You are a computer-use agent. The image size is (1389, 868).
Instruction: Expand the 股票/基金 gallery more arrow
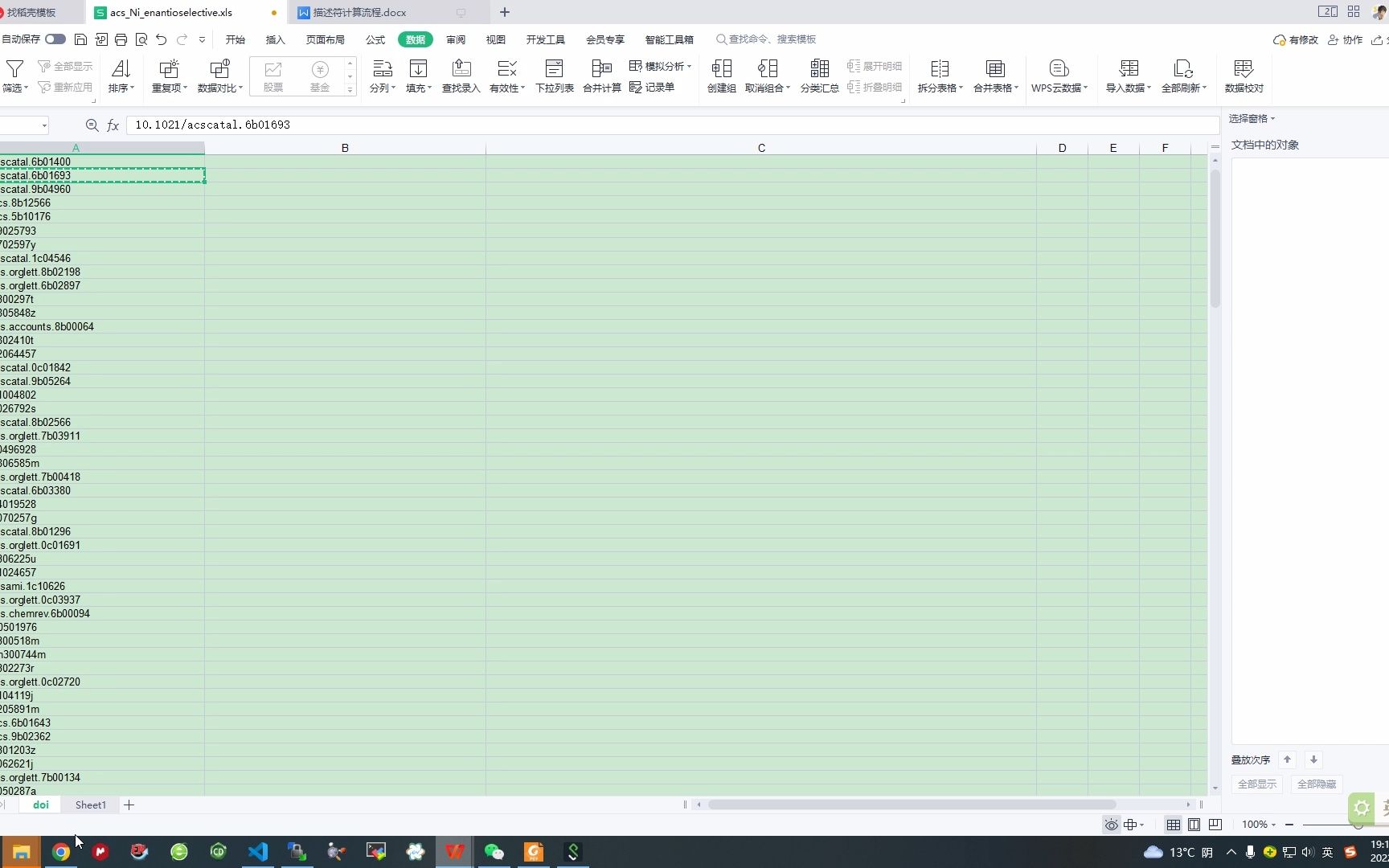(x=350, y=90)
